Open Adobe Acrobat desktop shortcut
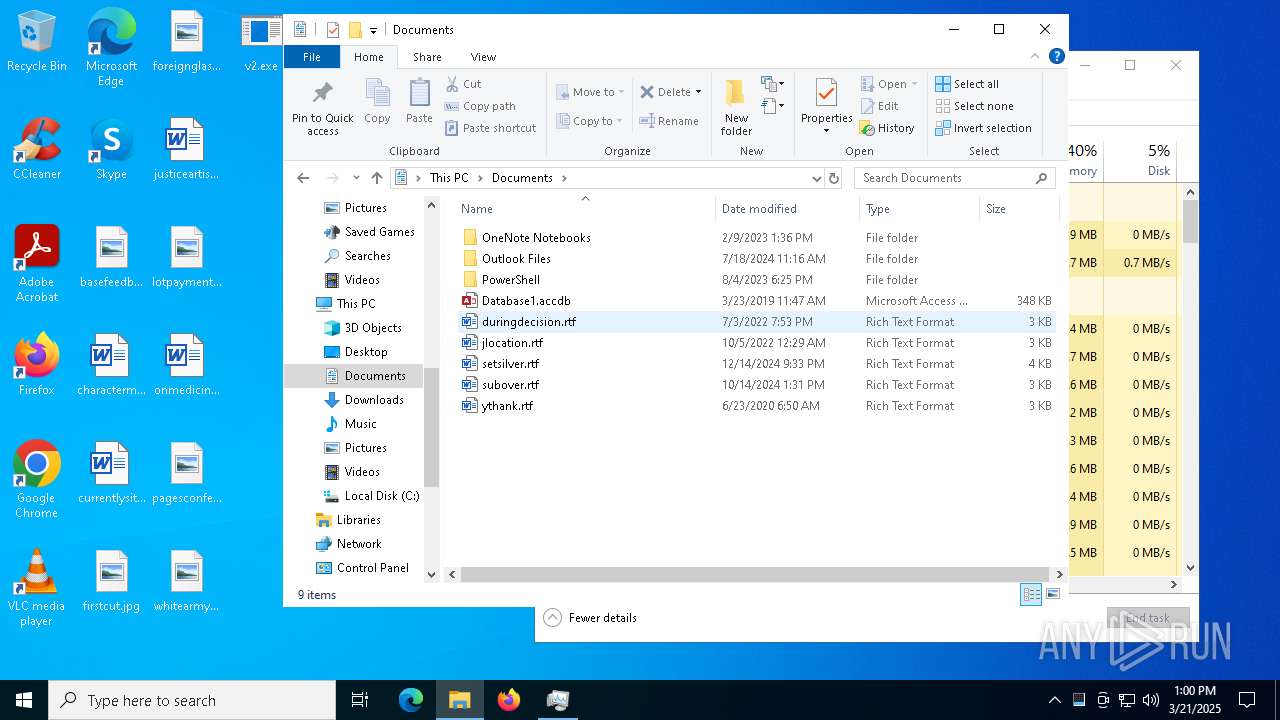Image resolution: width=1280 pixels, height=720 pixels. pos(36,264)
